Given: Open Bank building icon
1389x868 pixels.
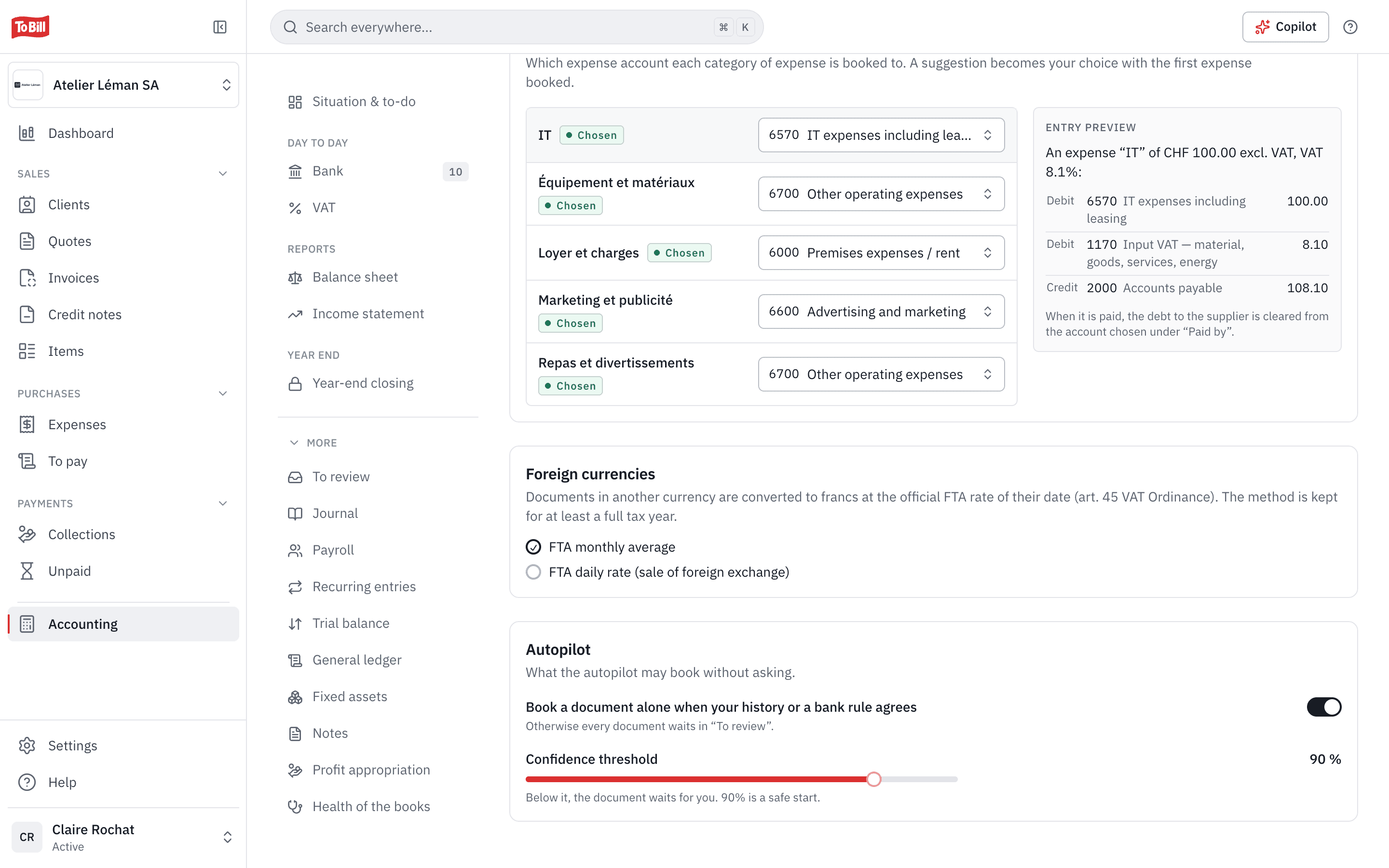Looking at the screenshot, I should (295, 172).
